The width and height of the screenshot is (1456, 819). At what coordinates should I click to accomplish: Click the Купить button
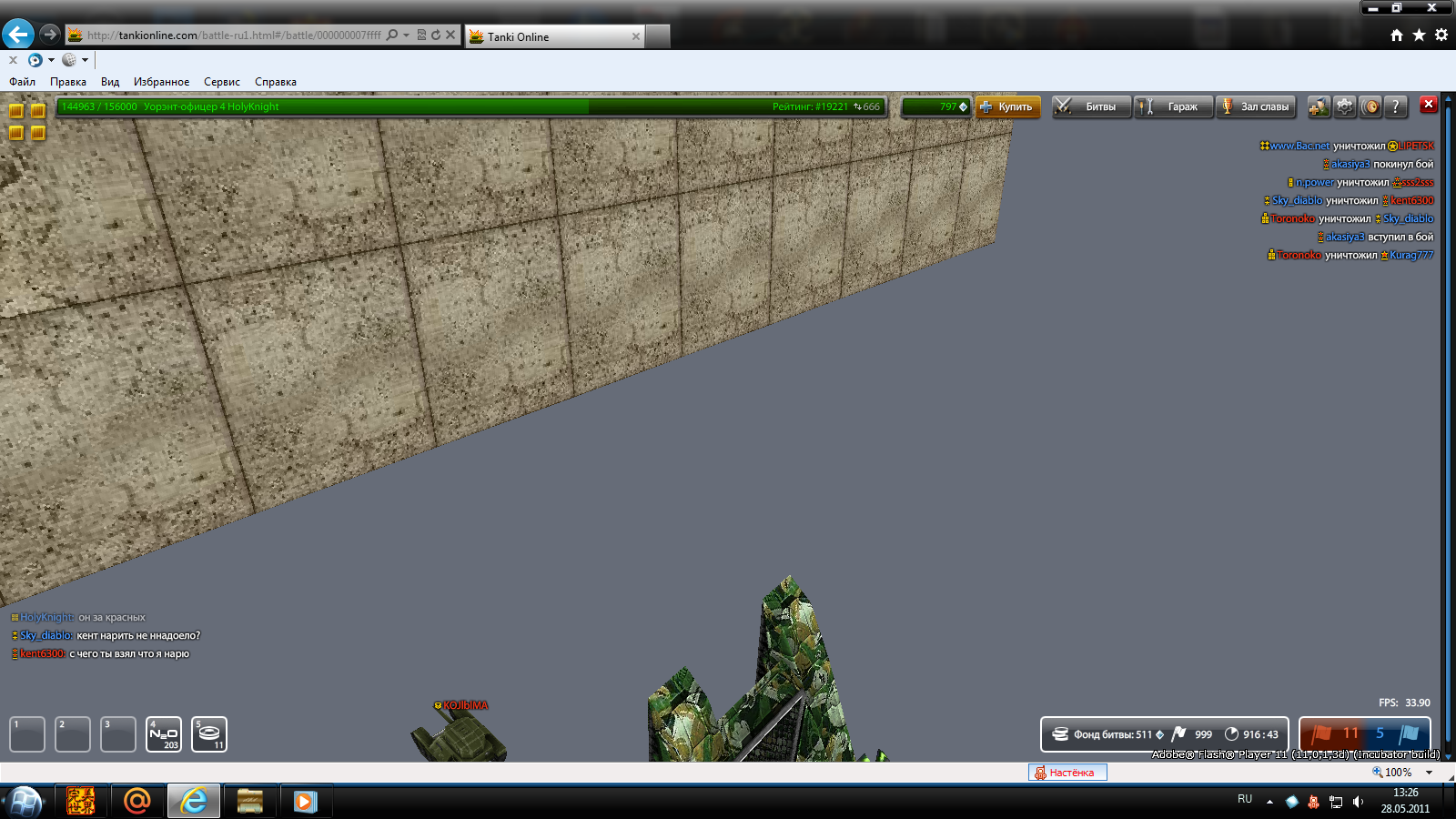tap(1007, 106)
